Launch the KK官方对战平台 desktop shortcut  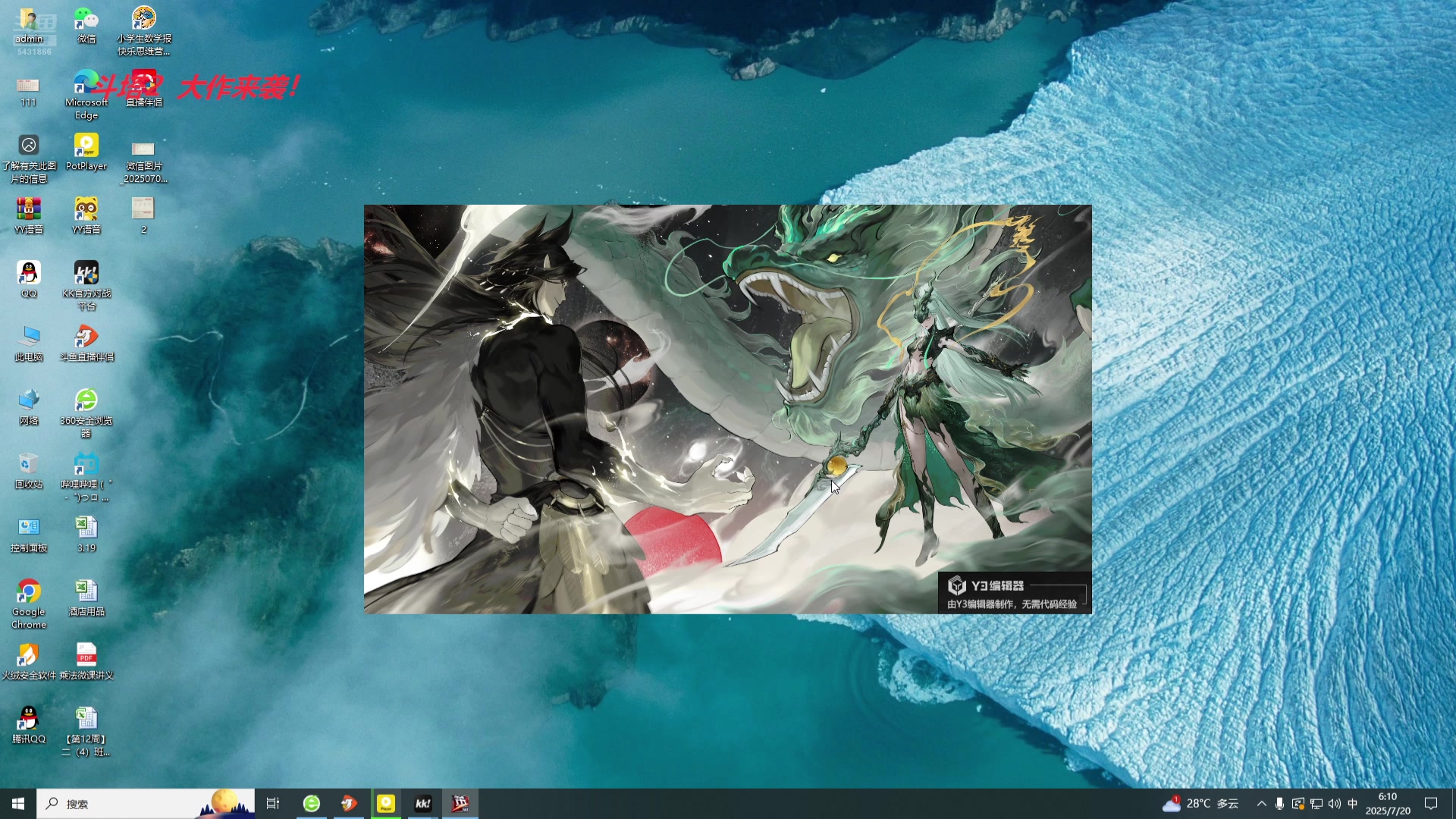tap(86, 287)
